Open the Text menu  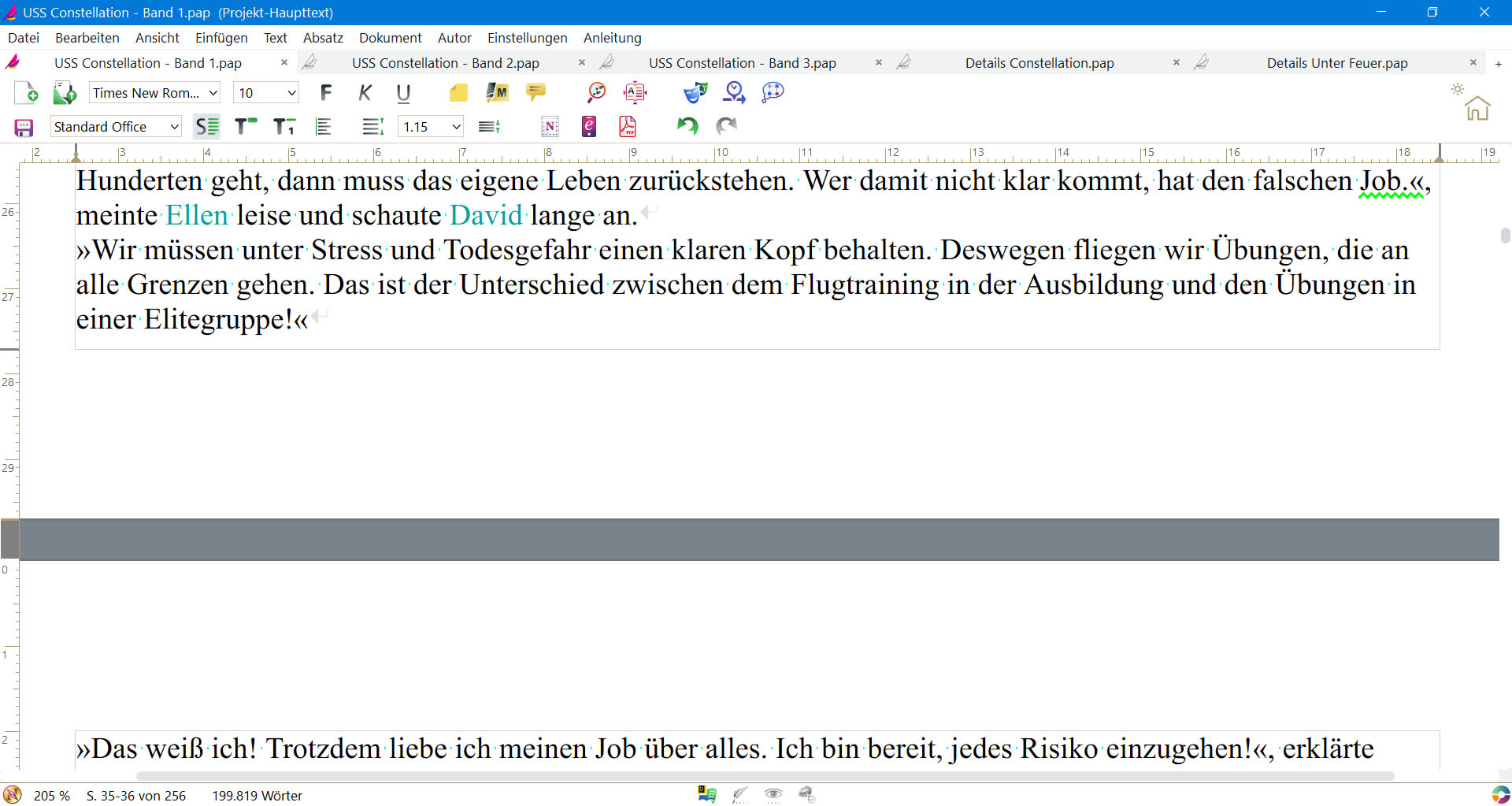click(276, 38)
